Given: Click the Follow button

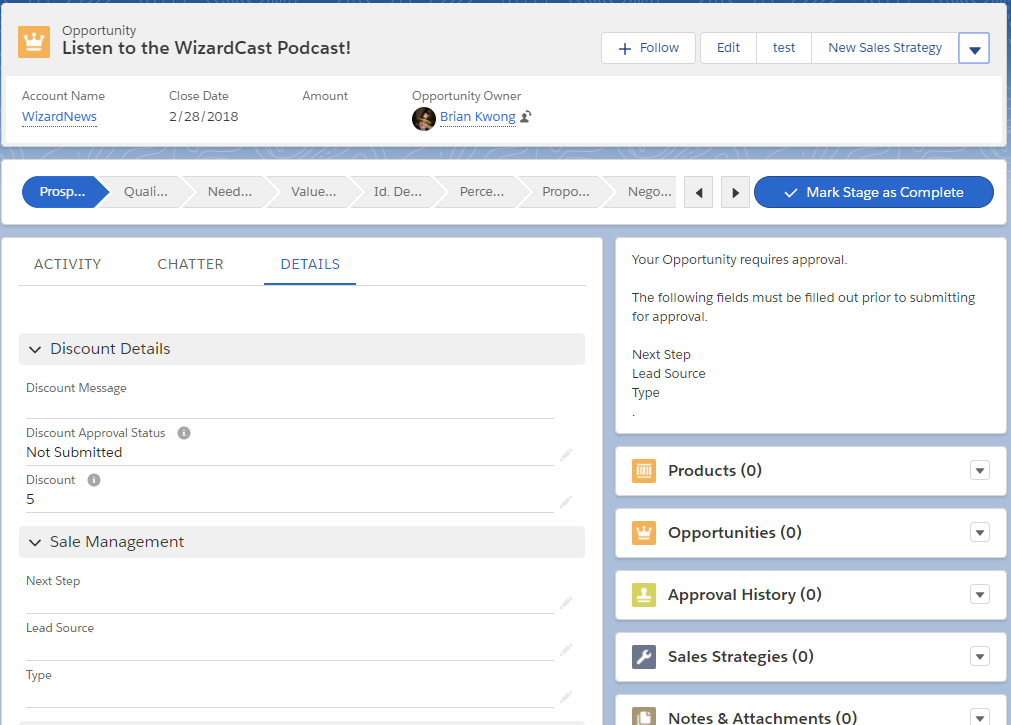Looking at the screenshot, I should [648, 48].
